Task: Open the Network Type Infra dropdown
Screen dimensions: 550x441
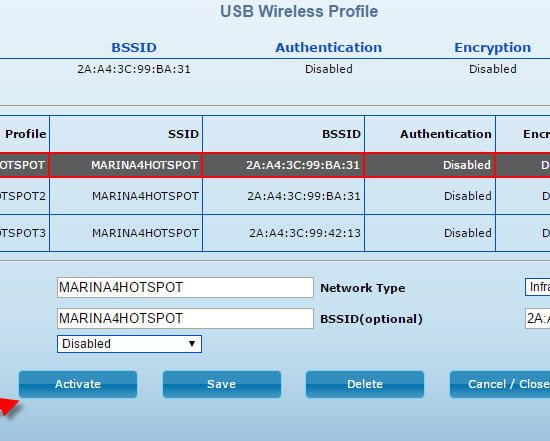Action: tap(537, 287)
